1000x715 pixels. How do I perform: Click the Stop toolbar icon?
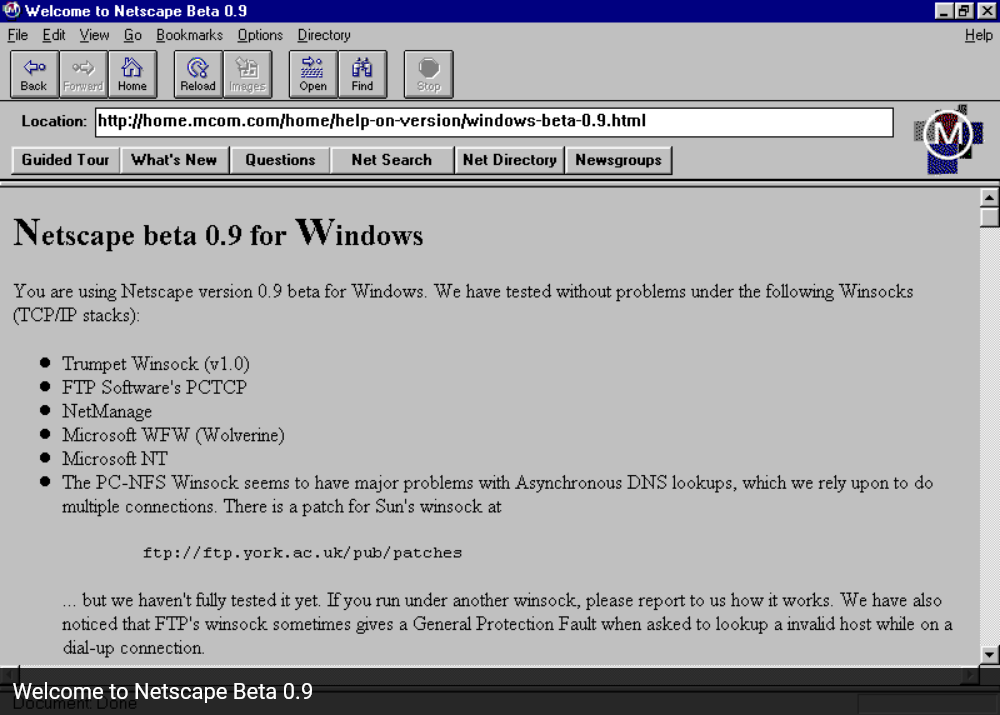tap(429, 74)
